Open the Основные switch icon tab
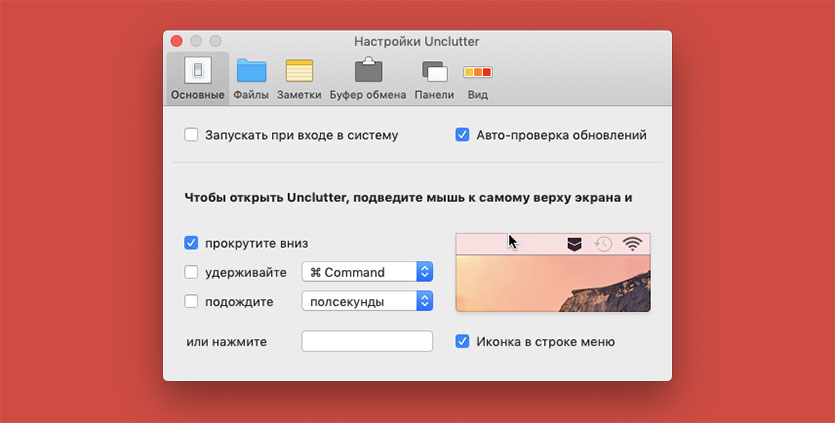 198,71
